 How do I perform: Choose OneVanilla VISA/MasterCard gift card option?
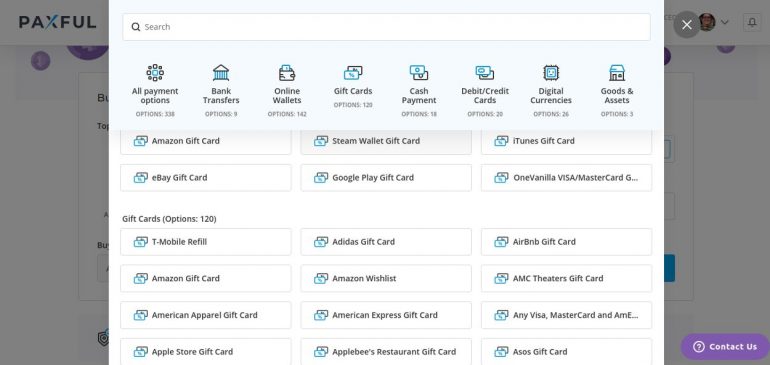[x=566, y=177]
